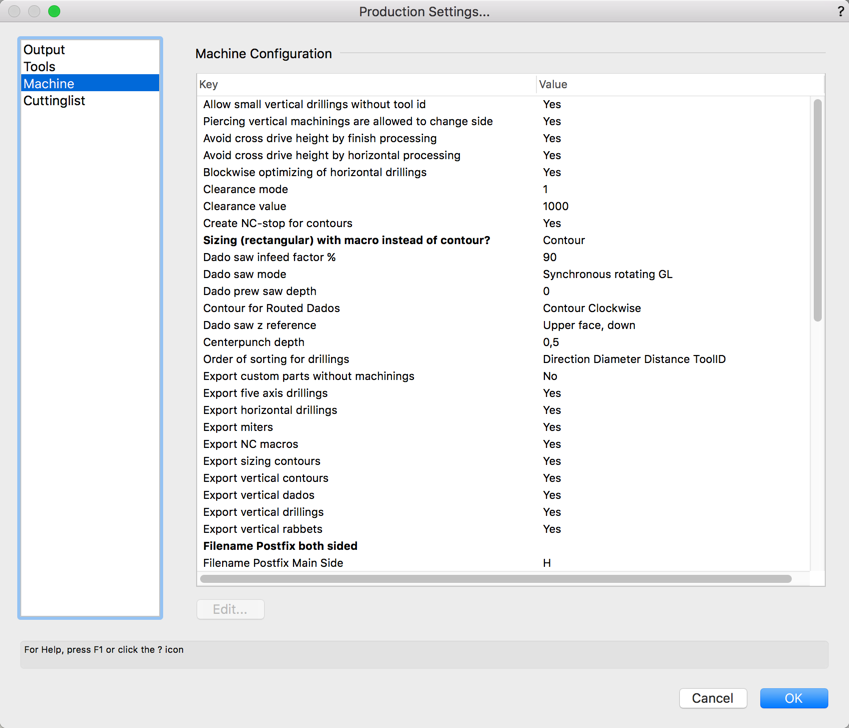Select 'Export horizontal drillings' row
The height and width of the screenshot is (728, 849).
coord(504,410)
